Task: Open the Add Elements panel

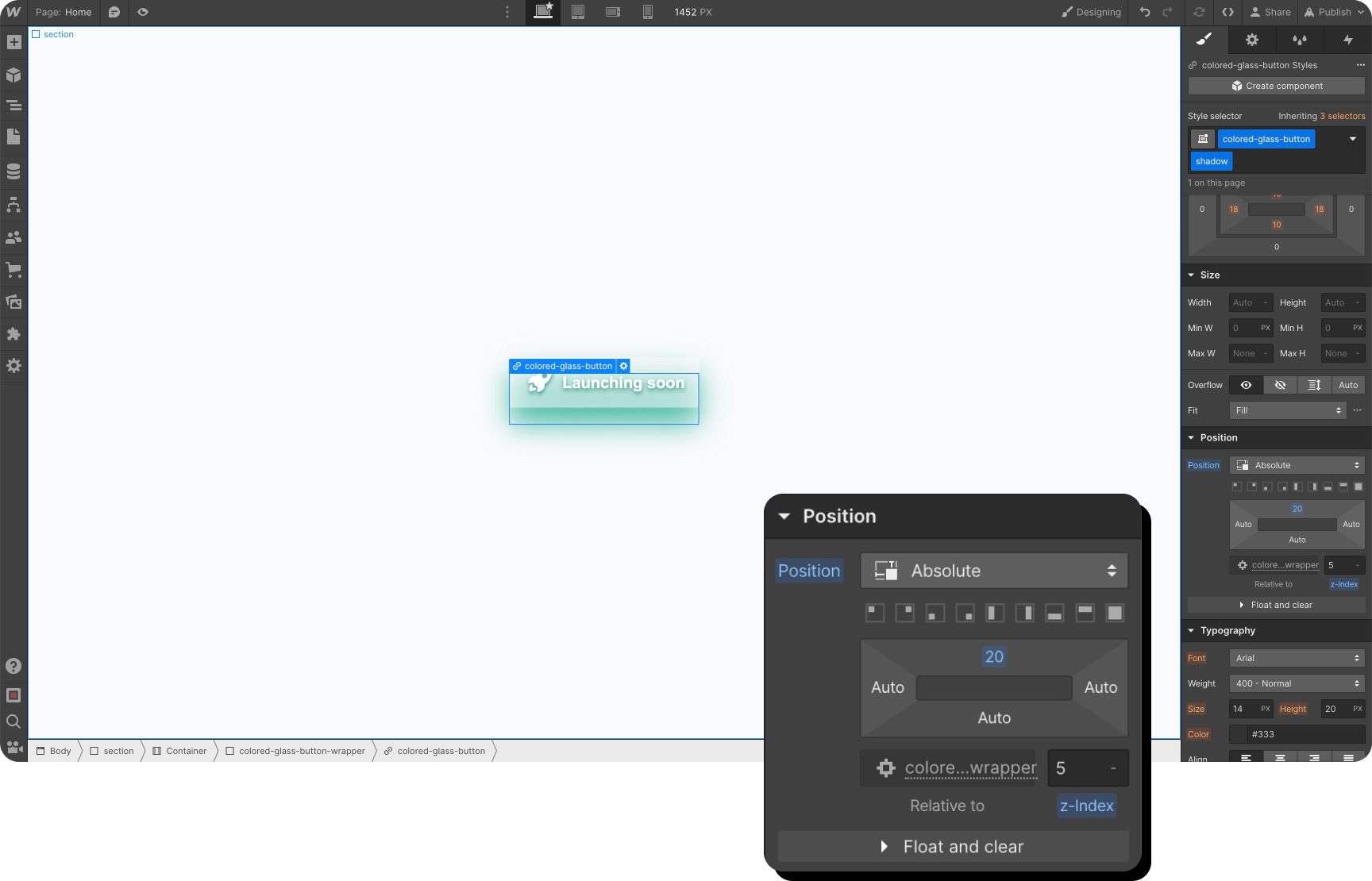Action: [x=13, y=42]
